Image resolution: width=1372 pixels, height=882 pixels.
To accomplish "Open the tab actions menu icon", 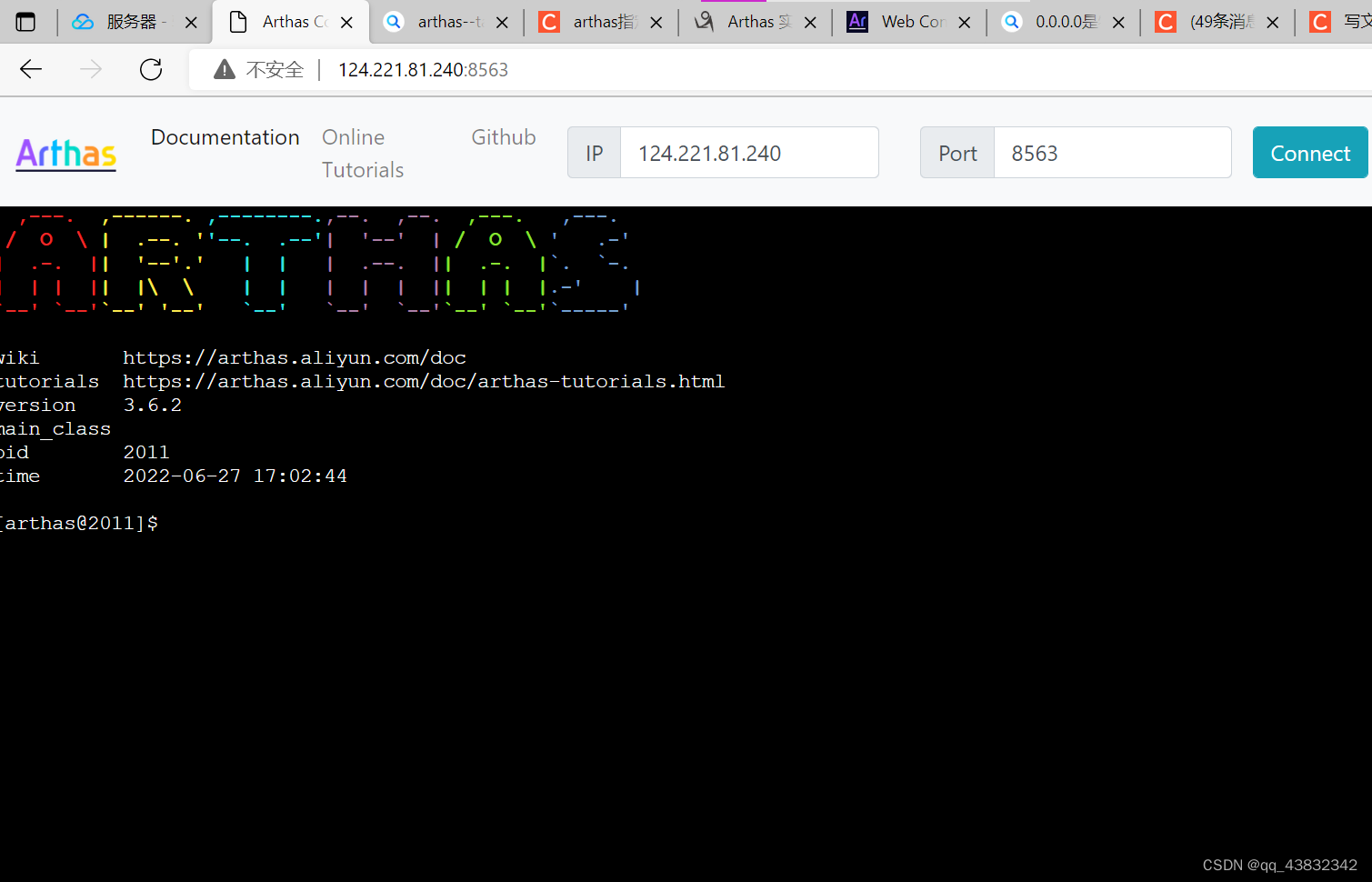I will pos(25,22).
